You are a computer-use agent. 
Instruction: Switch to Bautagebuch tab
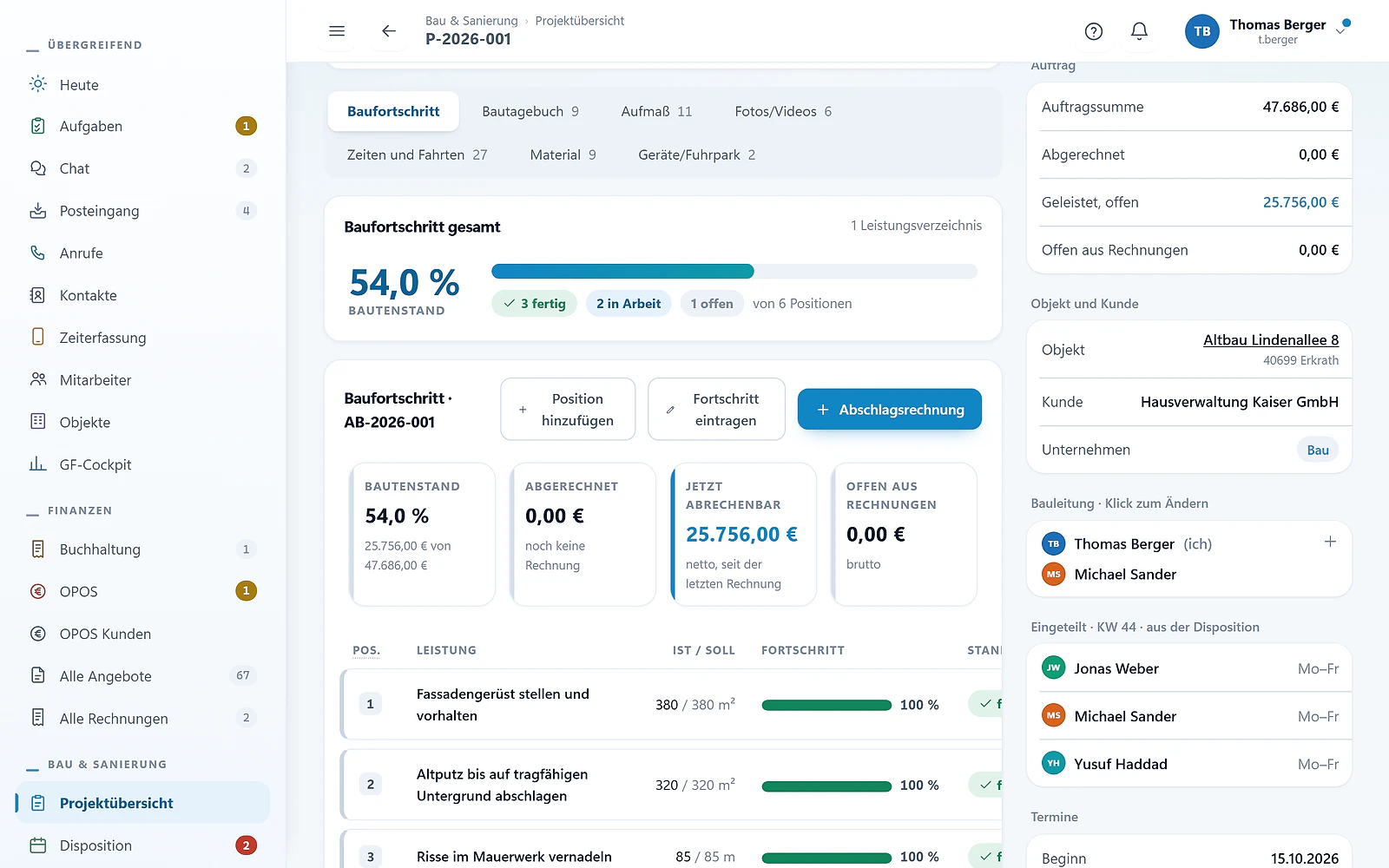coord(530,111)
